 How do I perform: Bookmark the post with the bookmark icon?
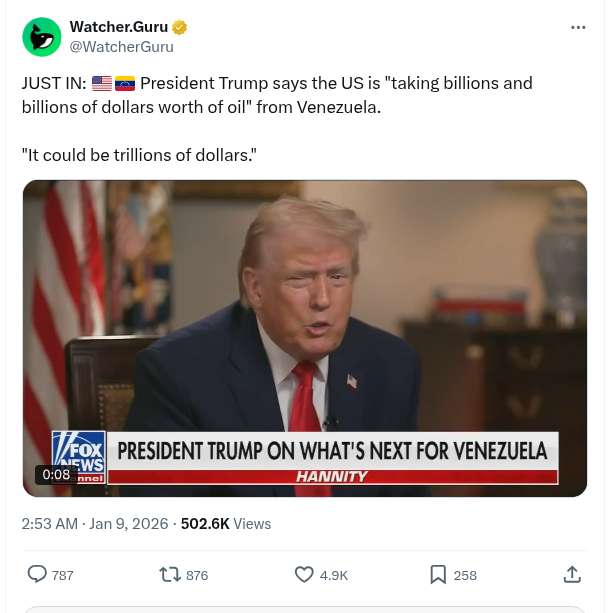tap(438, 574)
